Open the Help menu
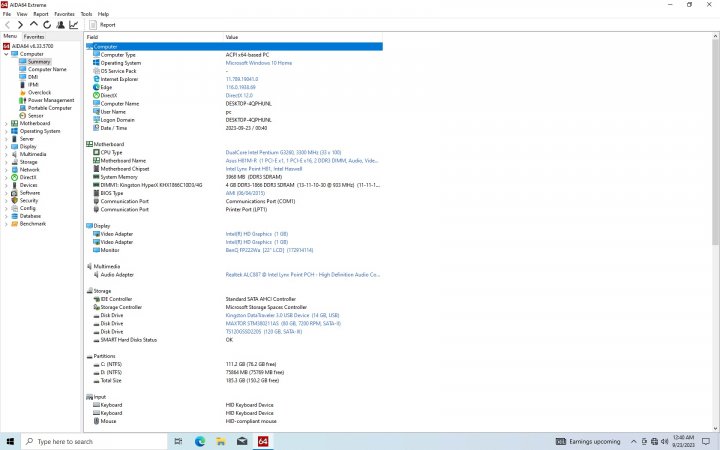Image resolution: width=720 pixels, height=450 pixels. [x=103, y=14]
